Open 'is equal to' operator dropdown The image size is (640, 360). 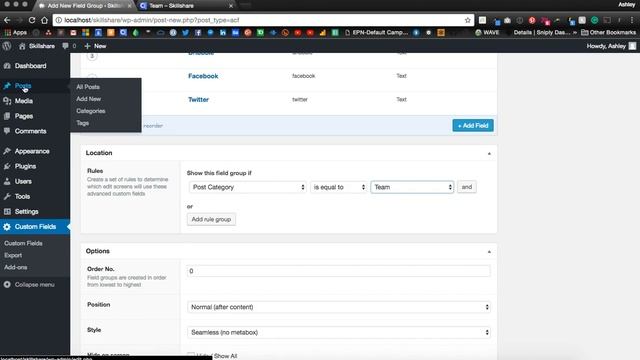pos(338,187)
